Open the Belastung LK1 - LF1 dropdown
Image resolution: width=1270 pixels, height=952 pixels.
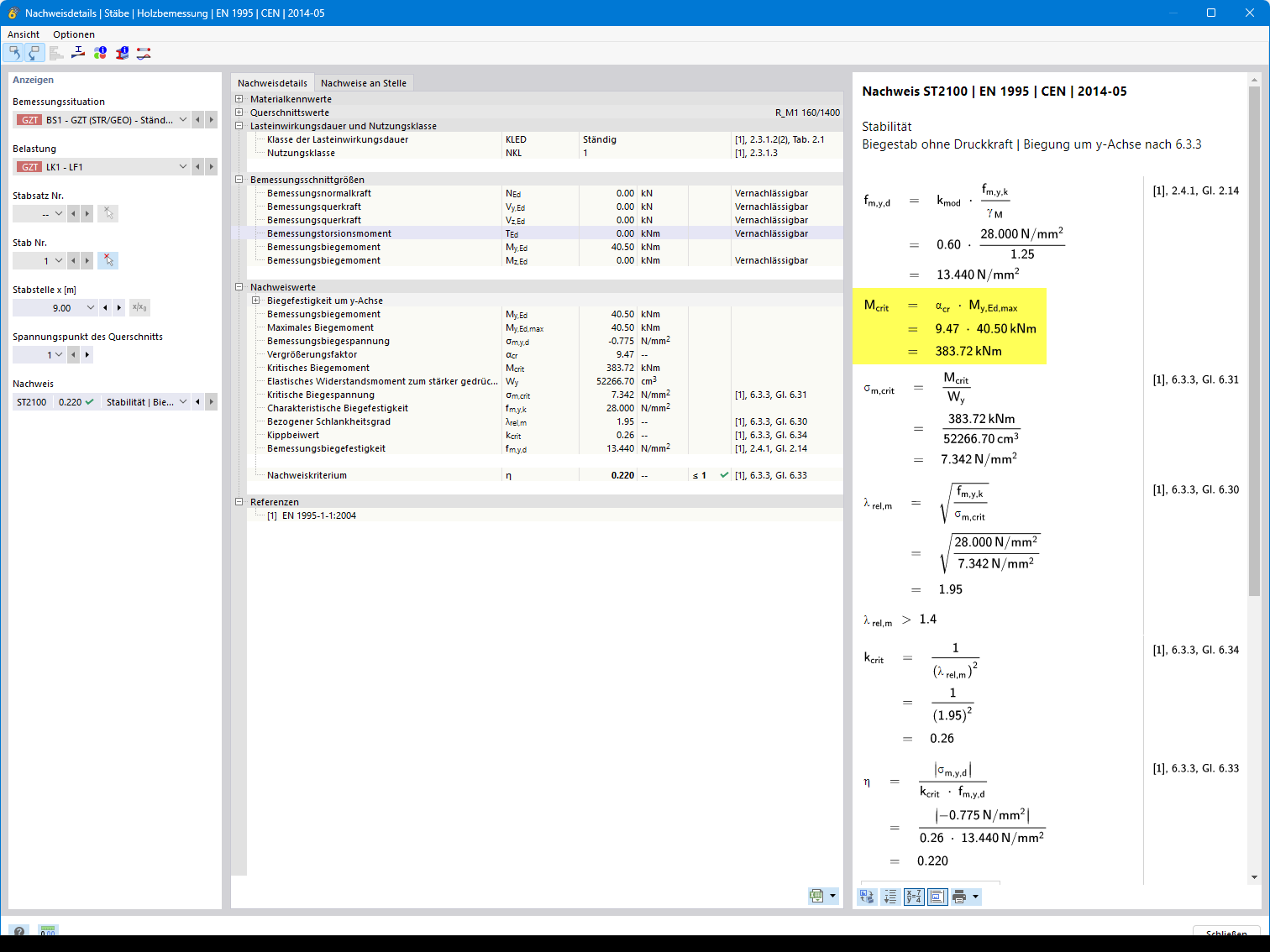[x=183, y=167]
